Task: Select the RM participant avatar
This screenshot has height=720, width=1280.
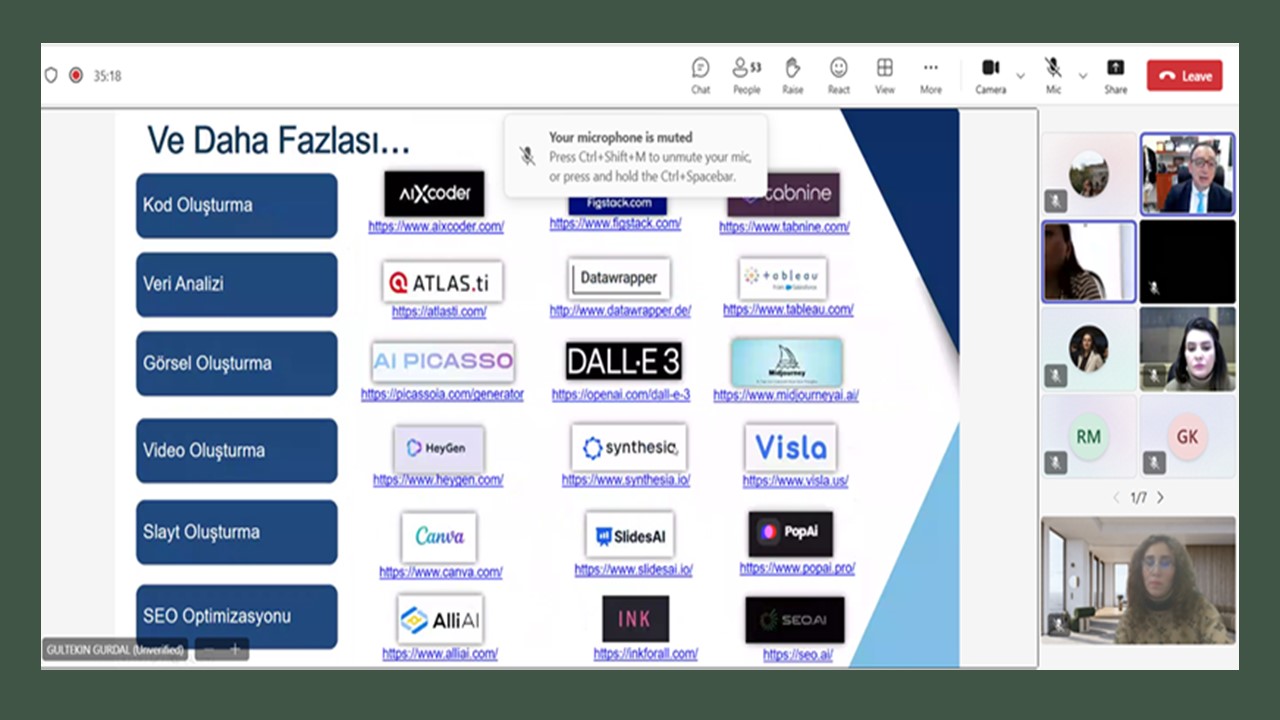Action: (1089, 436)
